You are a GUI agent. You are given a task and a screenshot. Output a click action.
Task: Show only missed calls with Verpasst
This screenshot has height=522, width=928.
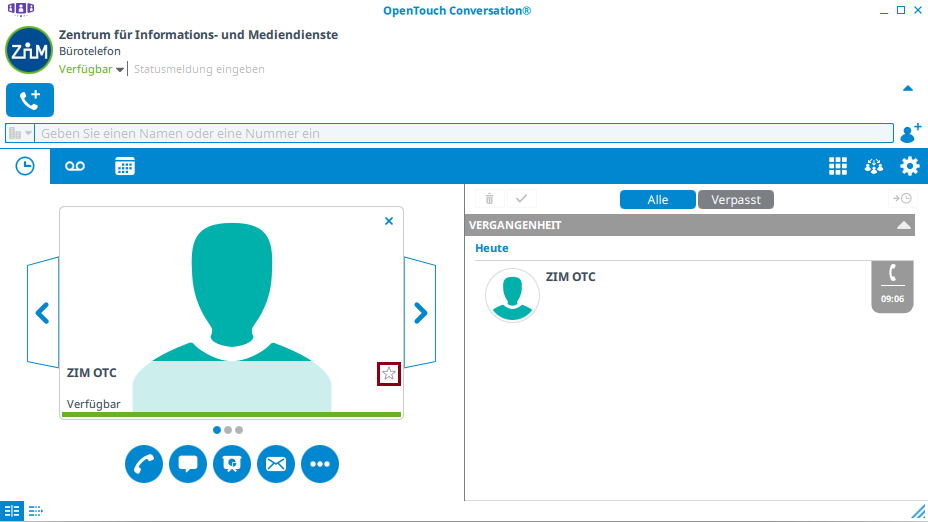[x=736, y=200]
